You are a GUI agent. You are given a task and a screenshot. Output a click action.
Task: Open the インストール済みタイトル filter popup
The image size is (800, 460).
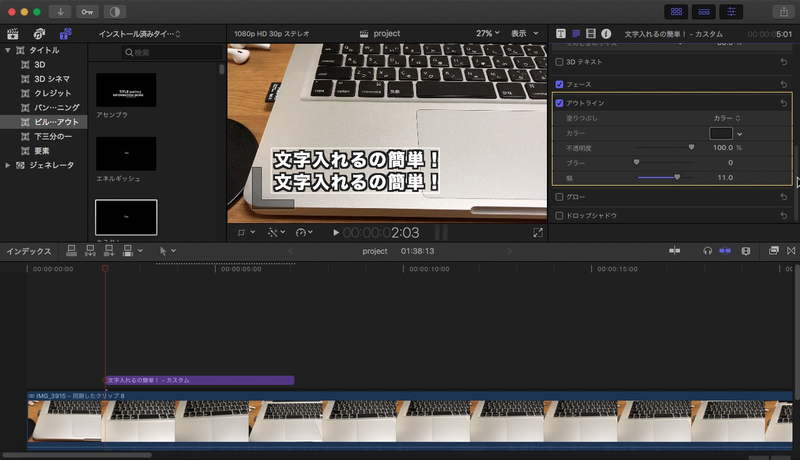click(139, 34)
